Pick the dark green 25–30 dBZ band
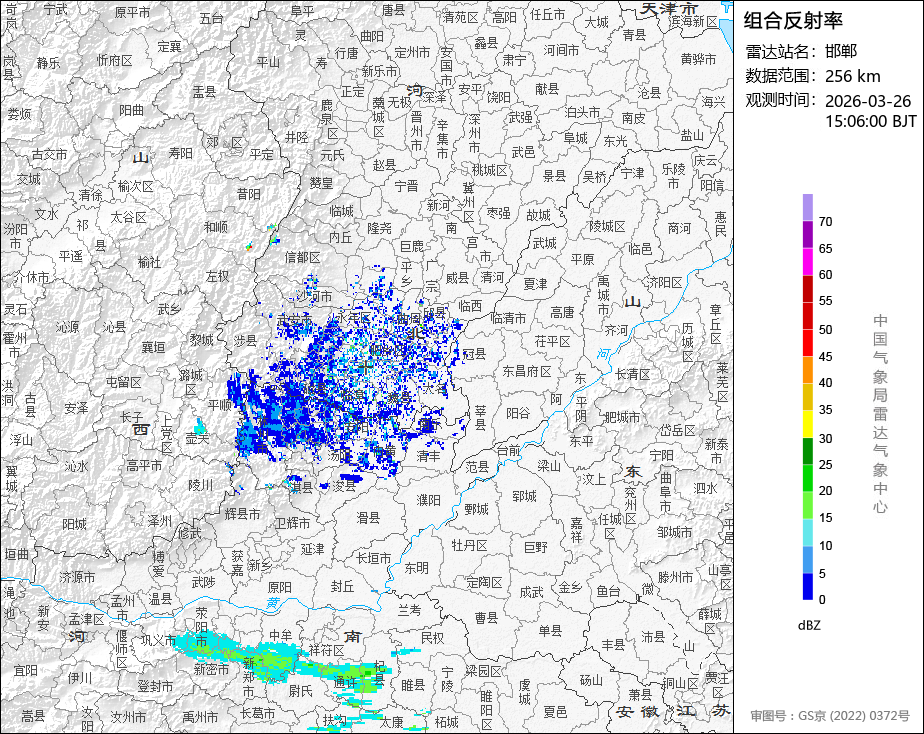The image size is (924, 734). point(807,451)
